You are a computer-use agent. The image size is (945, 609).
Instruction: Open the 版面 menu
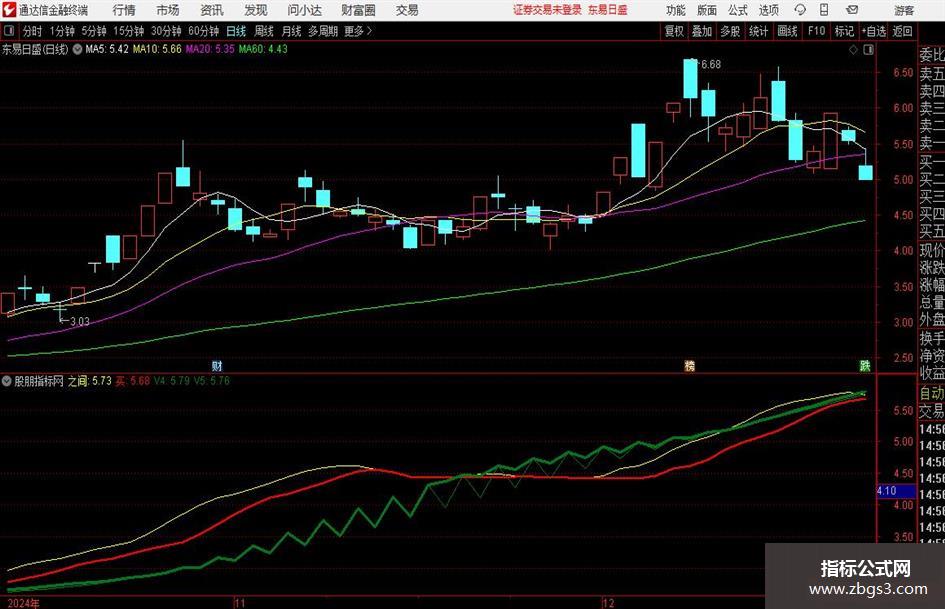tap(706, 10)
